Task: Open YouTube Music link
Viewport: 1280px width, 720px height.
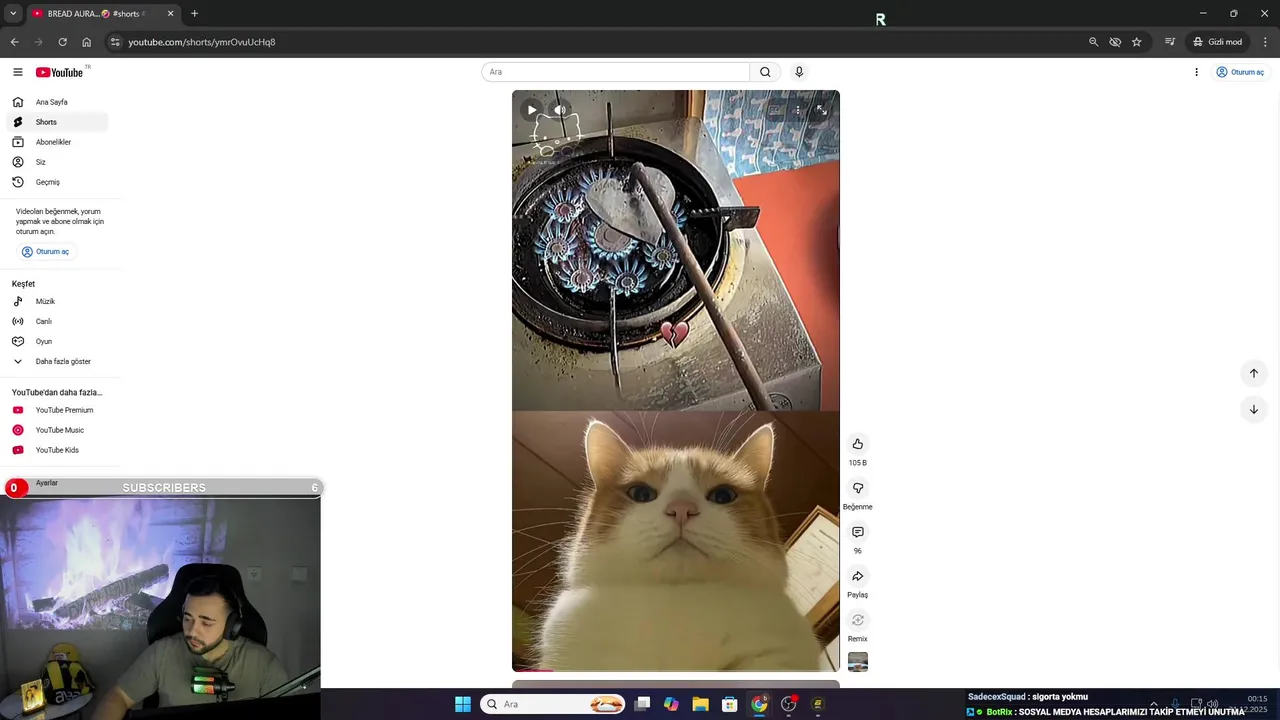Action: (x=58, y=430)
